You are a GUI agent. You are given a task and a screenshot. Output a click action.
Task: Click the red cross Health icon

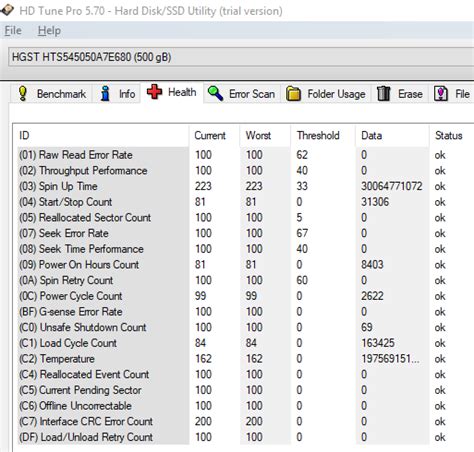click(x=154, y=92)
